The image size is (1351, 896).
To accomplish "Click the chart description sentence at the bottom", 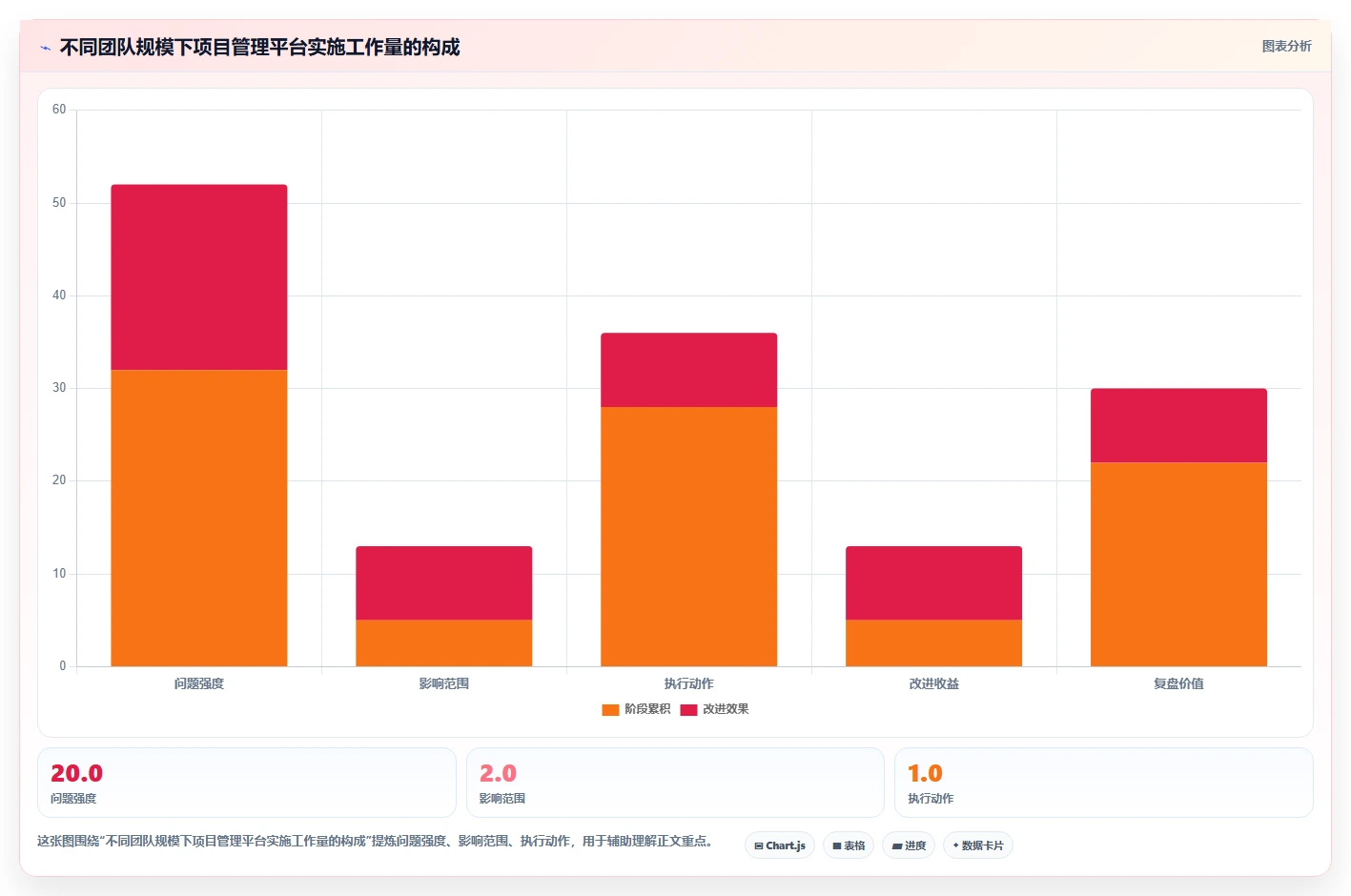I will pyautogui.click(x=375, y=841).
